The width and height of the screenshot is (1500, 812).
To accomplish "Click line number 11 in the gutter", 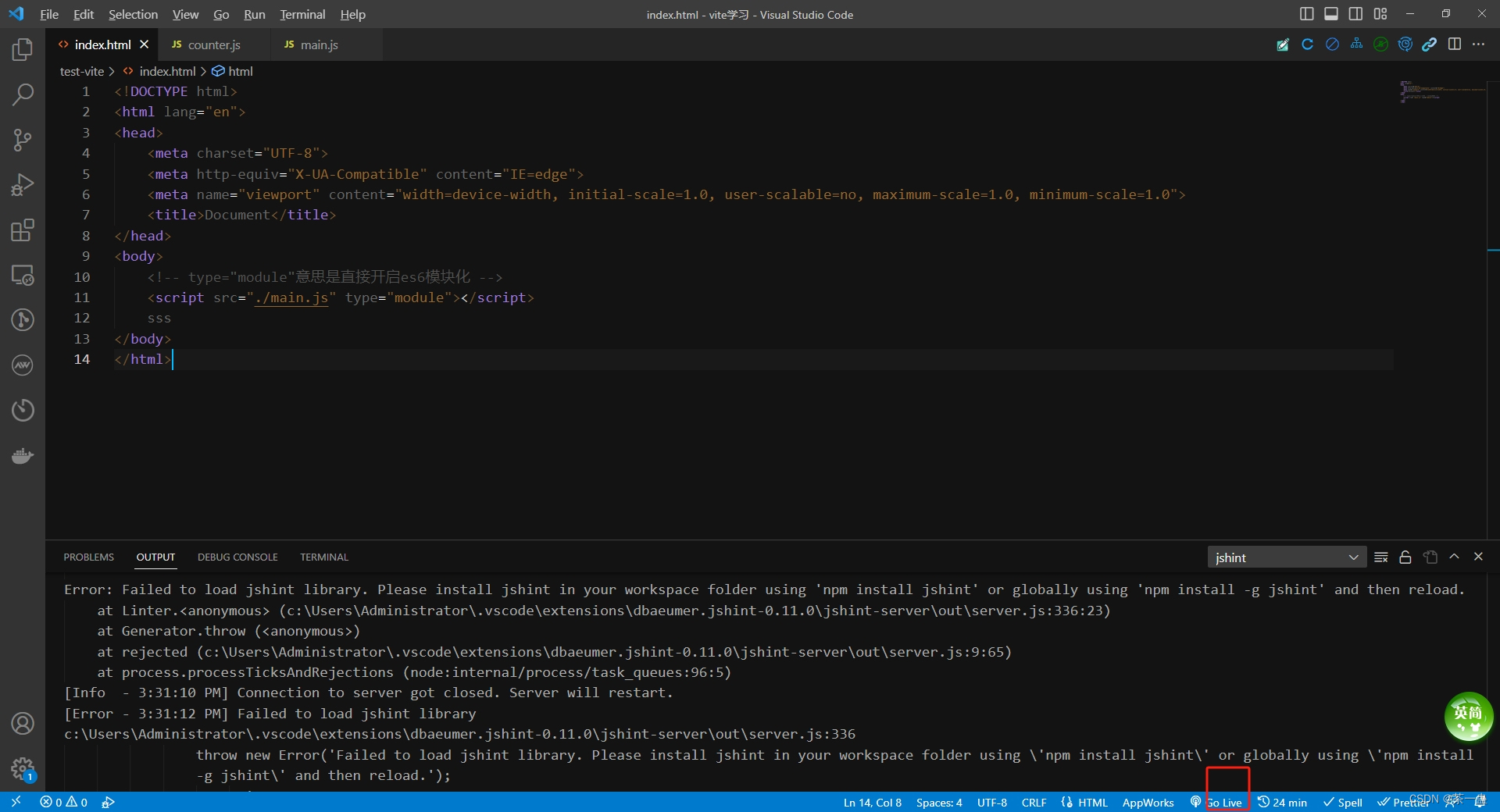I will [x=82, y=297].
